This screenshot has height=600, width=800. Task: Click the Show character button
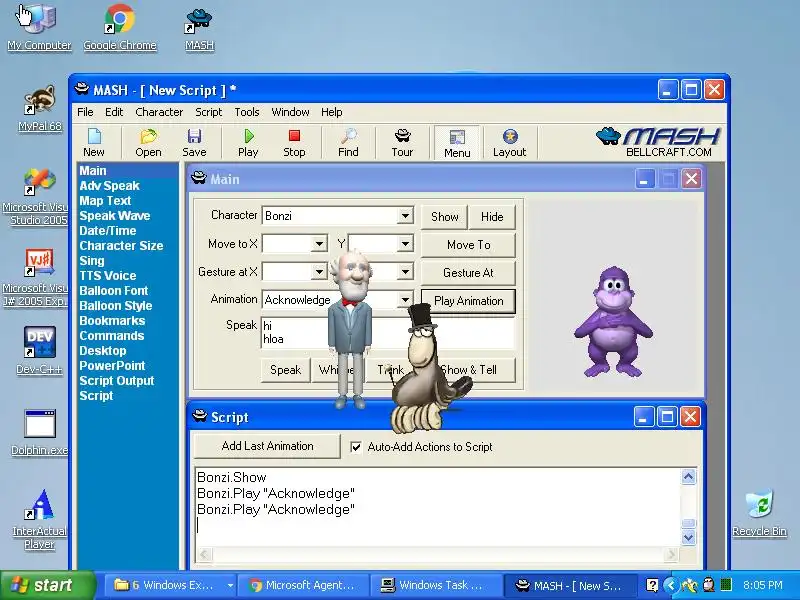(444, 217)
